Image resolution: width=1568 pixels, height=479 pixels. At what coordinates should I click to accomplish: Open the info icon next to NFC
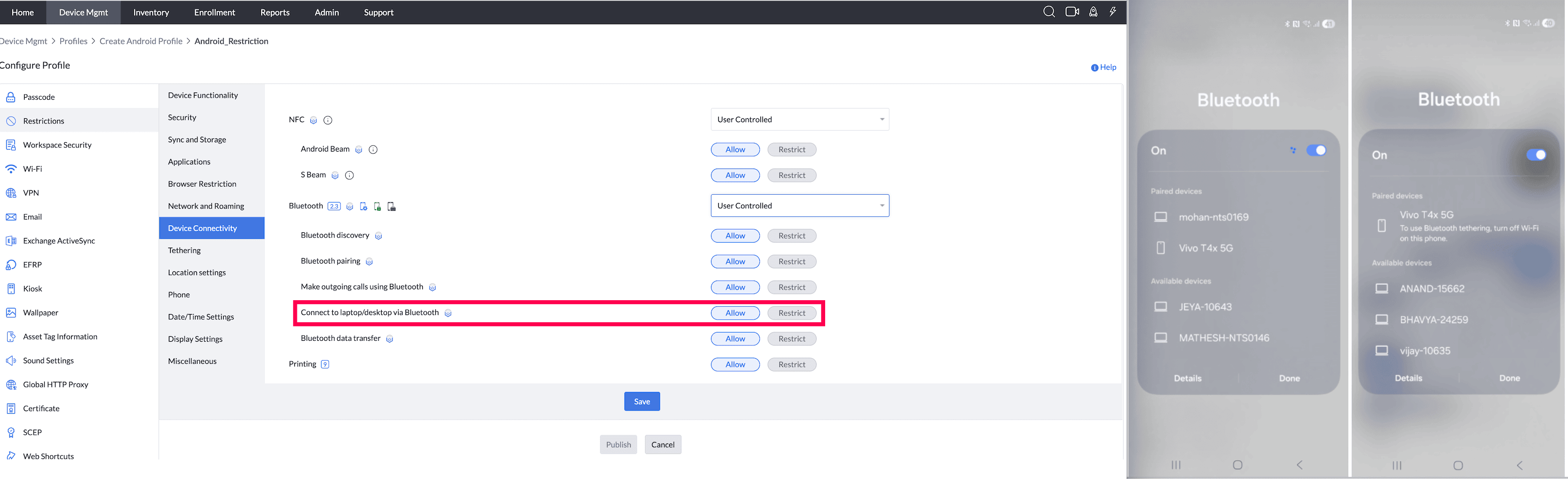(x=328, y=120)
